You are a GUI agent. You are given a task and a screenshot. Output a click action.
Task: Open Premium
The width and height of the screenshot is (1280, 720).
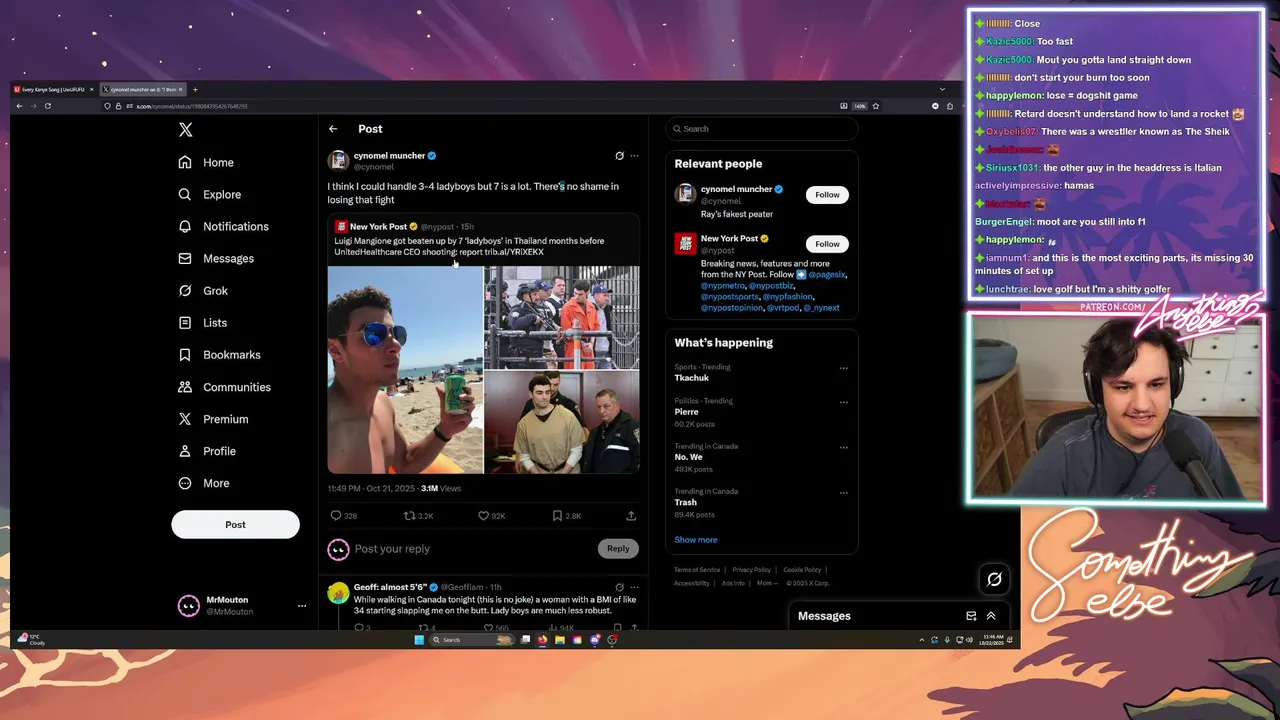[x=213, y=419]
